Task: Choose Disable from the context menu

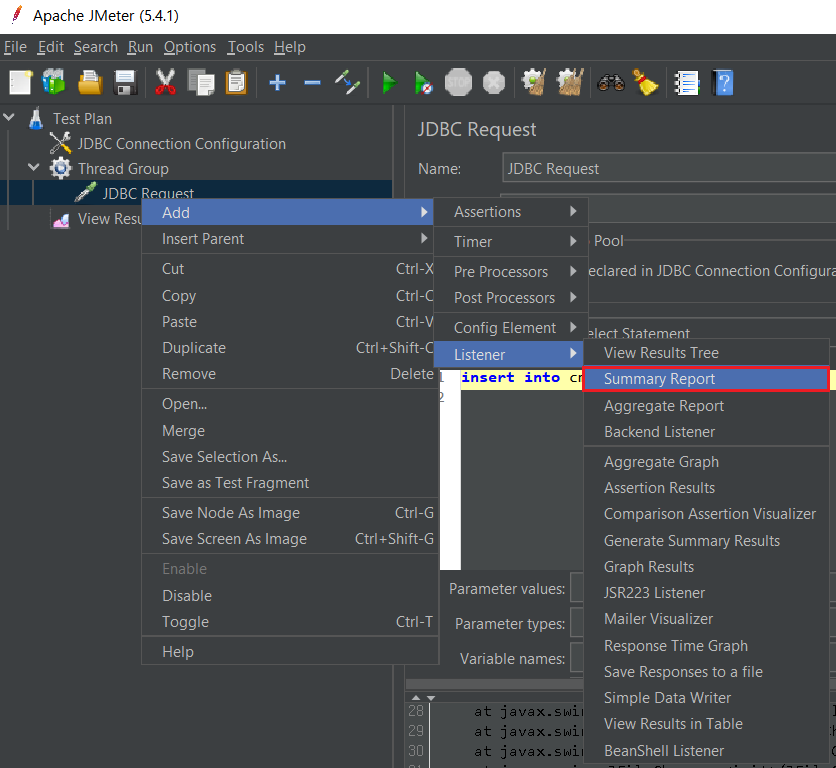Action: pyautogui.click(x=290, y=595)
